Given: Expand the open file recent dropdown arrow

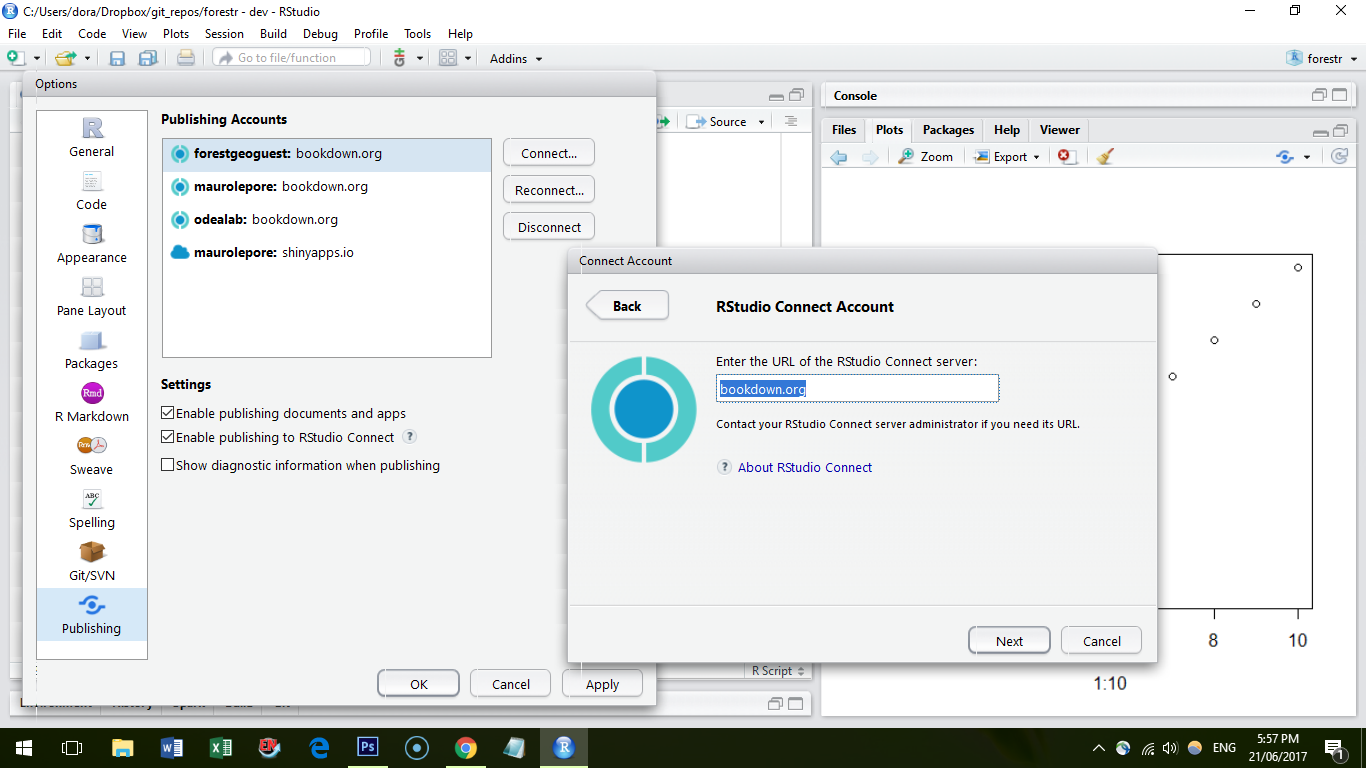Looking at the screenshot, I should click(87, 59).
